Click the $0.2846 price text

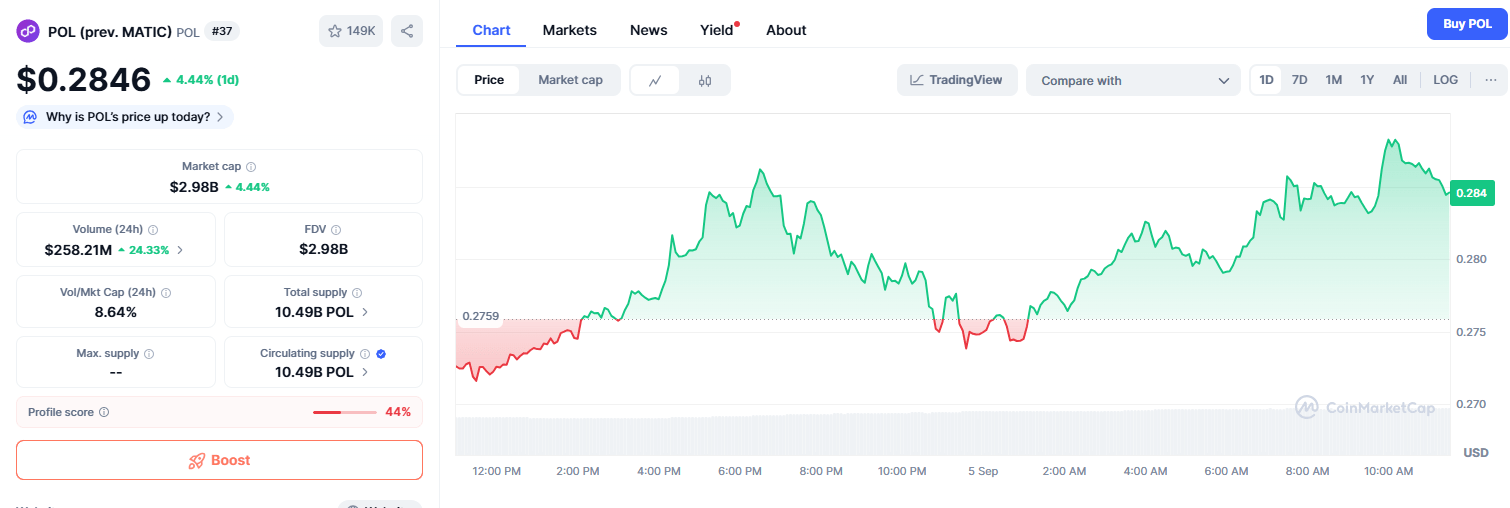click(84, 79)
